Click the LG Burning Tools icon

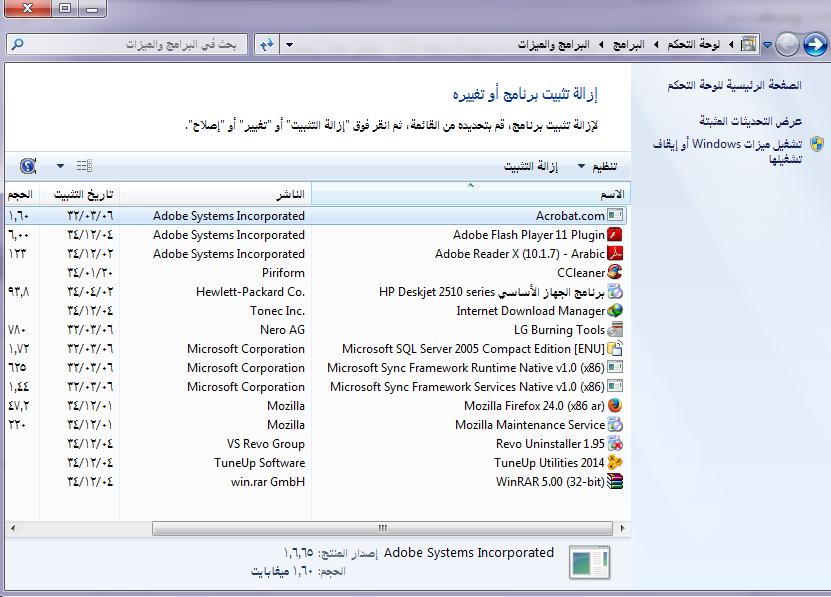[615, 330]
